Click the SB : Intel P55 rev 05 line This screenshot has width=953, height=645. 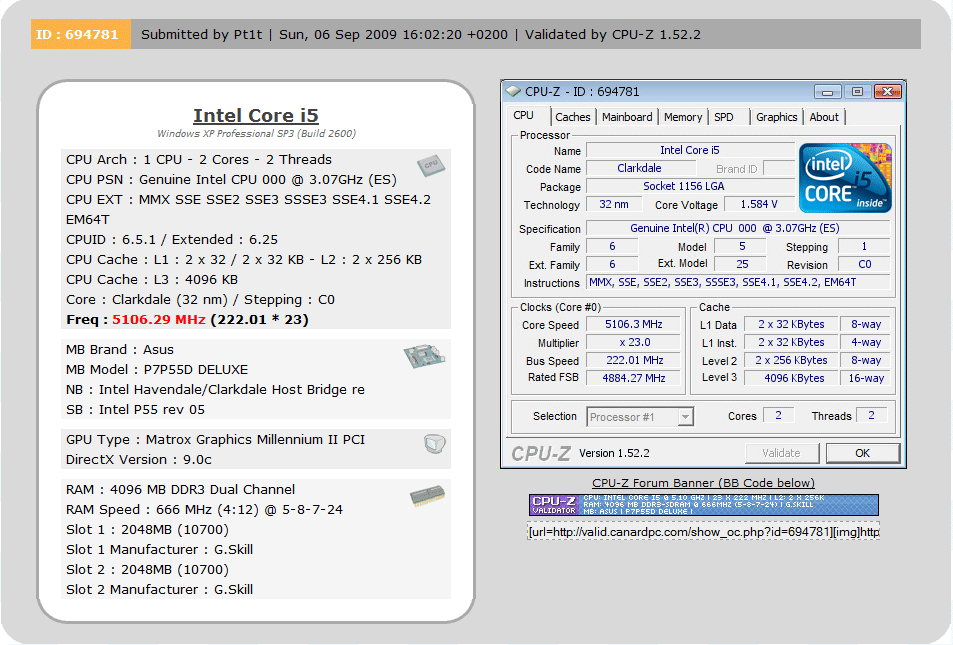coord(135,410)
